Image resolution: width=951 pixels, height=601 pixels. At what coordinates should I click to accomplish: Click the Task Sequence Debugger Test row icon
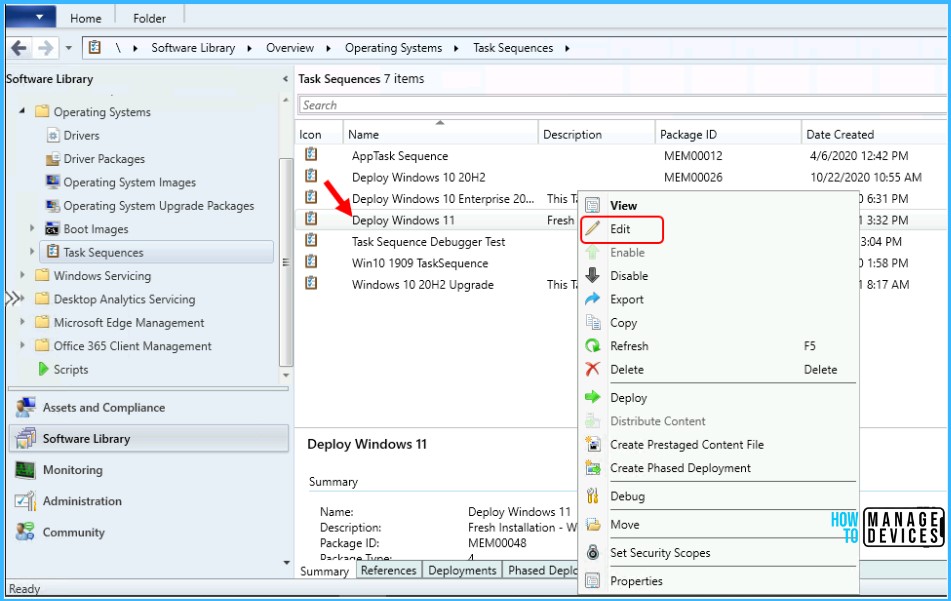click(311, 240)
